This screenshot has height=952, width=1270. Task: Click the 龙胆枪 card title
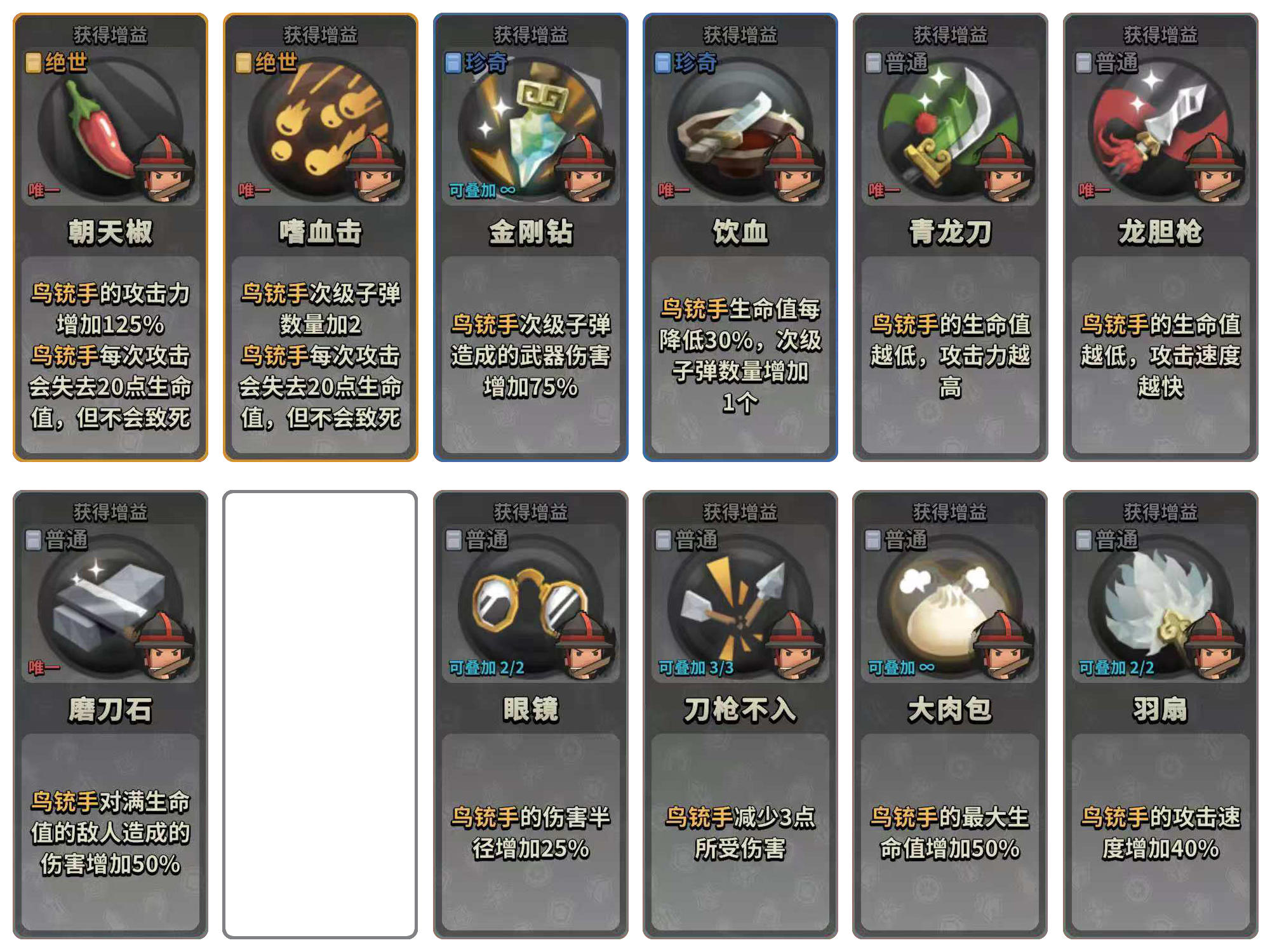(x=1160, y=232)
